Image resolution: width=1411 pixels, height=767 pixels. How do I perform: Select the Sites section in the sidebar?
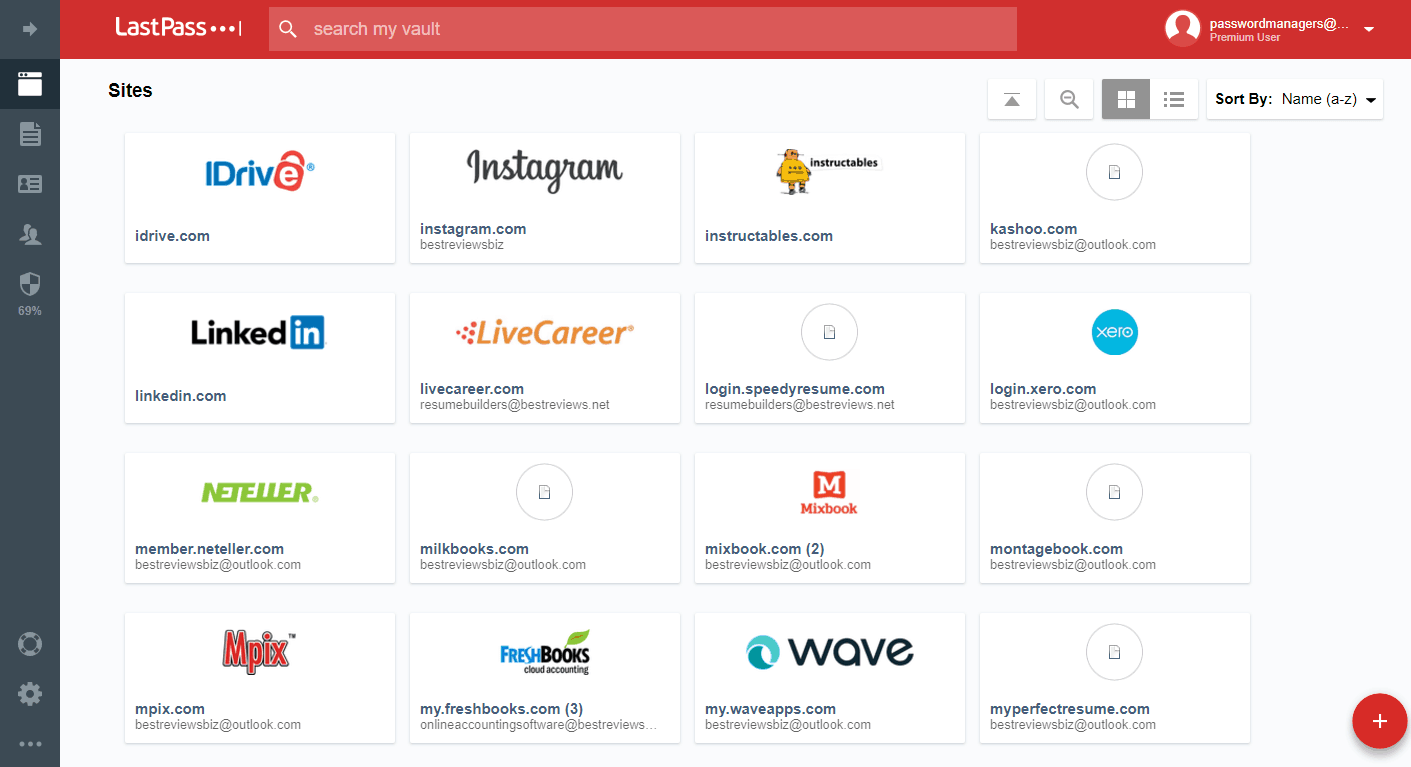30,84
